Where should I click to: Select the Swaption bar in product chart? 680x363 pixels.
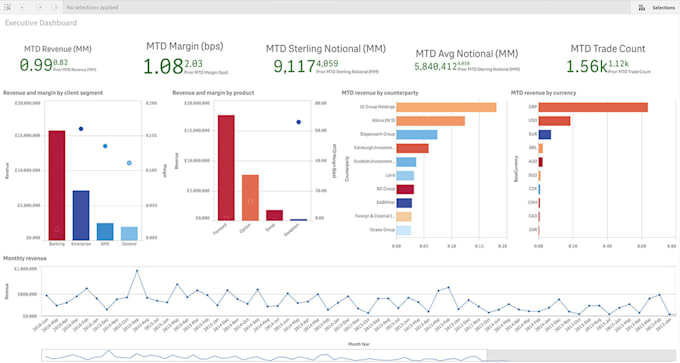coord(298,219)
